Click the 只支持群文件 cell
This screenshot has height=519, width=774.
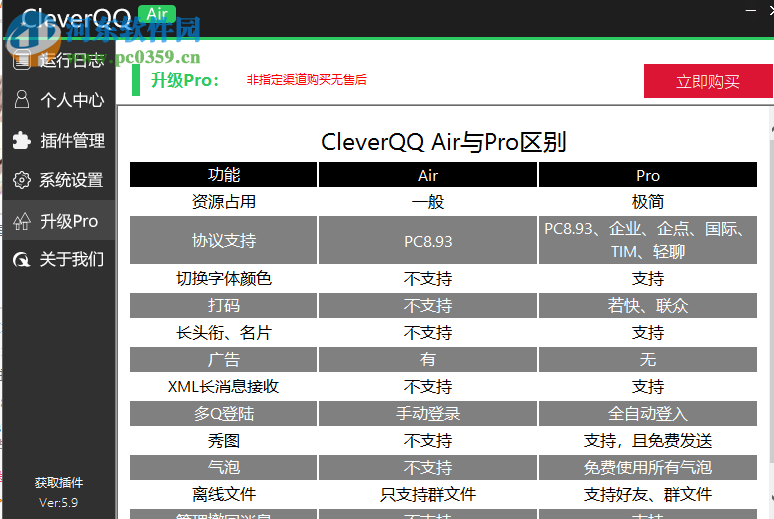click(x=428, y=494)
